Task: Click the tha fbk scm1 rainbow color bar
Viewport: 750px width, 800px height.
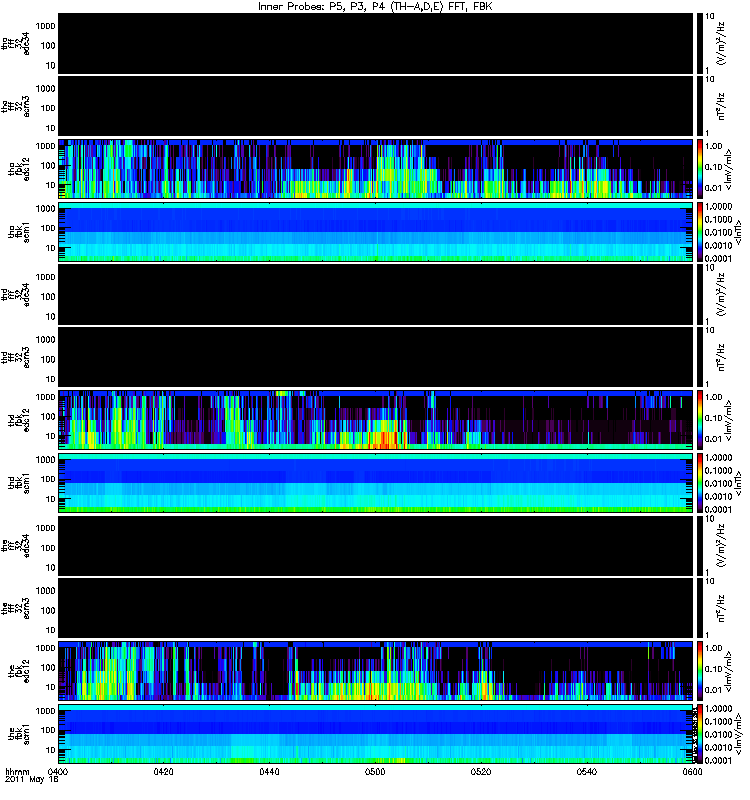Action: tap(700, 232)
